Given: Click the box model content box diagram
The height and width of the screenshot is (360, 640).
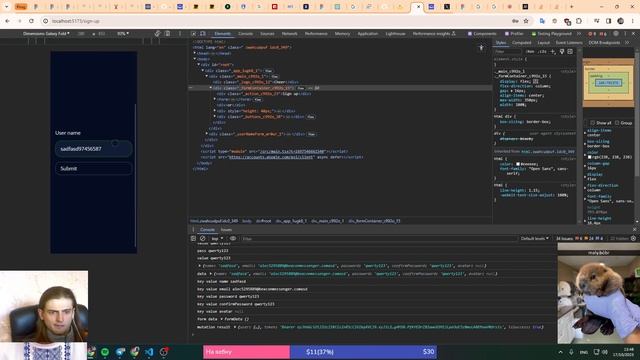Looking at the screenshot, I should point(608,83).
